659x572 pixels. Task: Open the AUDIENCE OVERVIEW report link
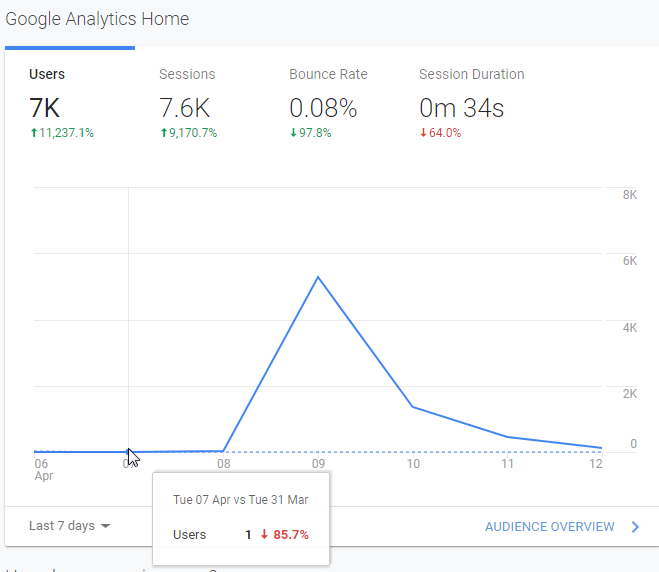click(549, 526)
